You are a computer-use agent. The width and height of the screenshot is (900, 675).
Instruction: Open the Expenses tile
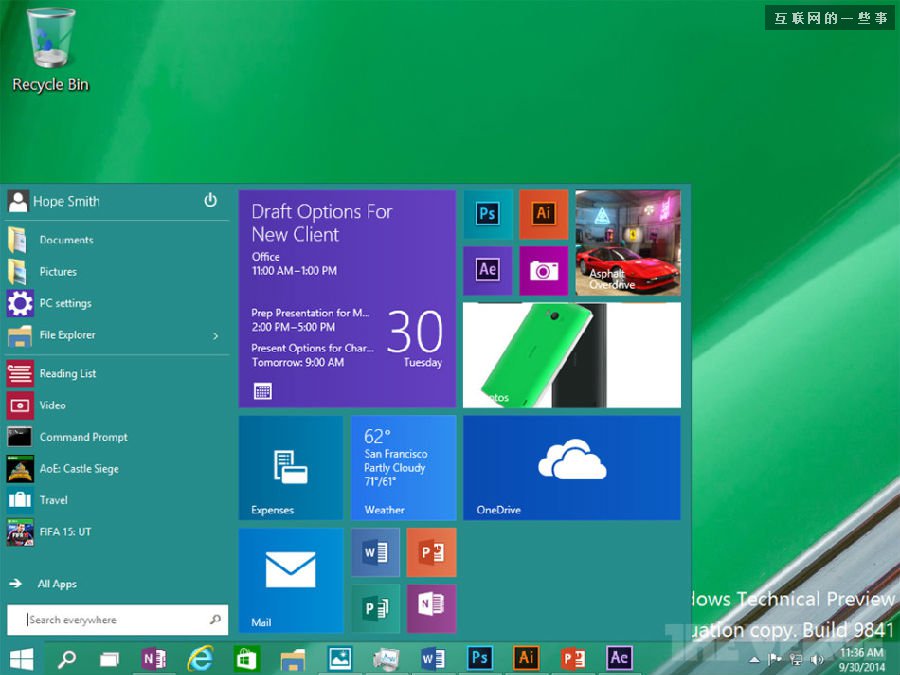pyautogui.click(x=290, y=467)
